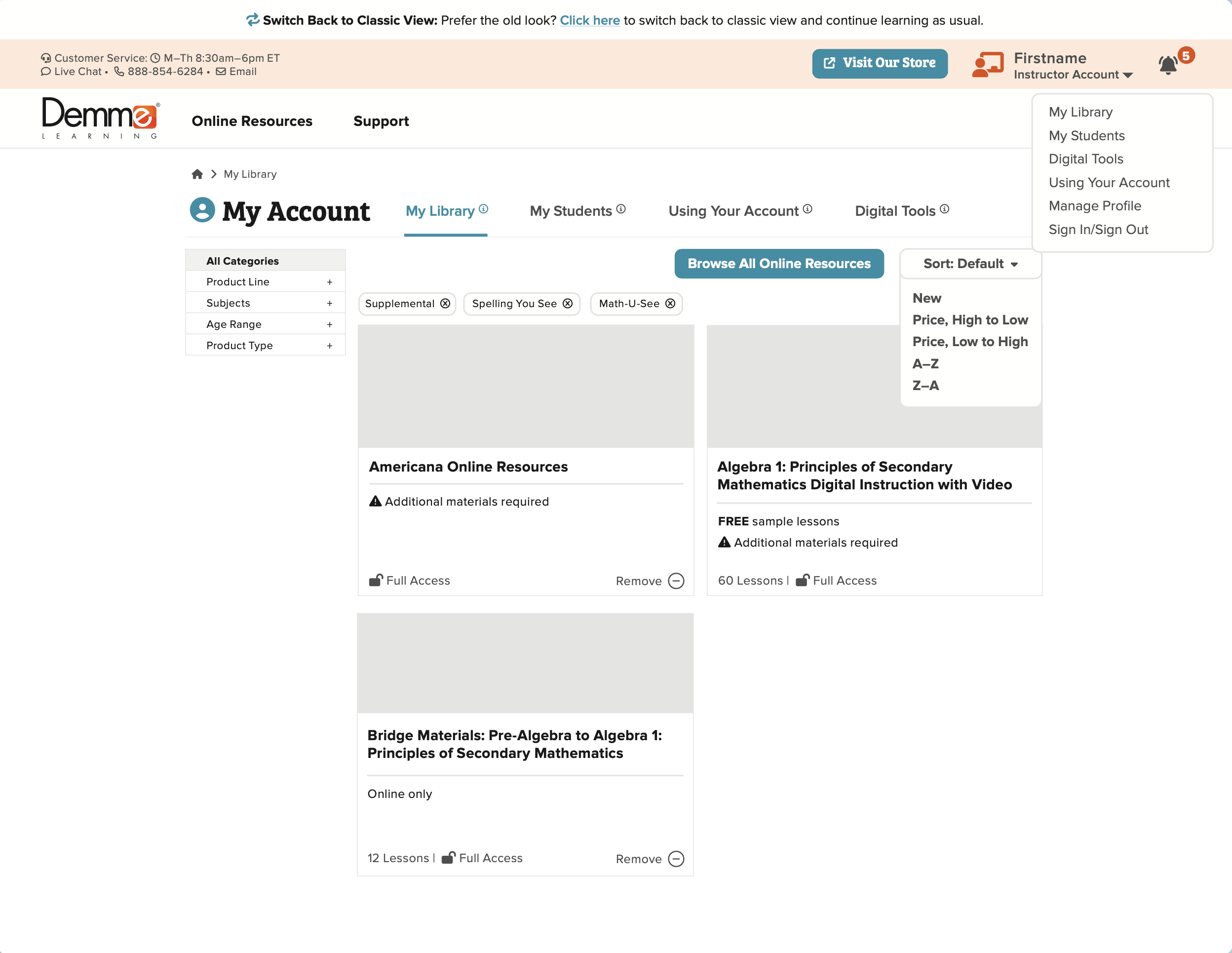Click minus icon on Bridge Materials card

[x=676, y=859]
